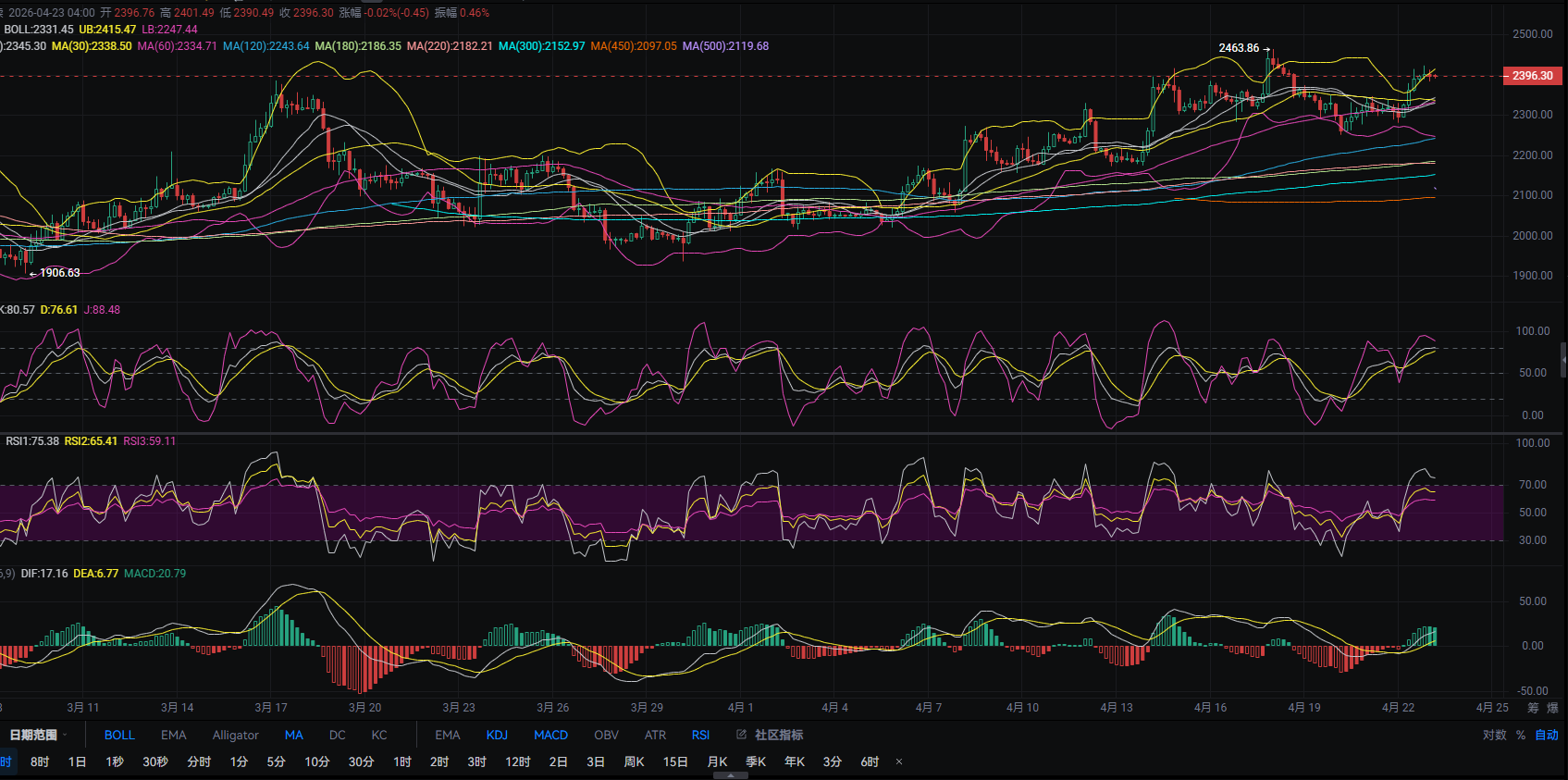This screenshot has width=1568, height=780.
Task: Choose the 30分 interval tab
Action: pyautogui.click(x=361, y=762)
